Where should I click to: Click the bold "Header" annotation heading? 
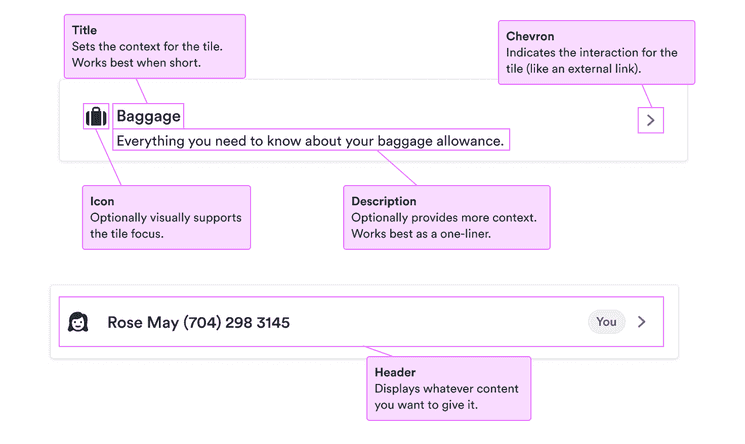tap(395, 373)
